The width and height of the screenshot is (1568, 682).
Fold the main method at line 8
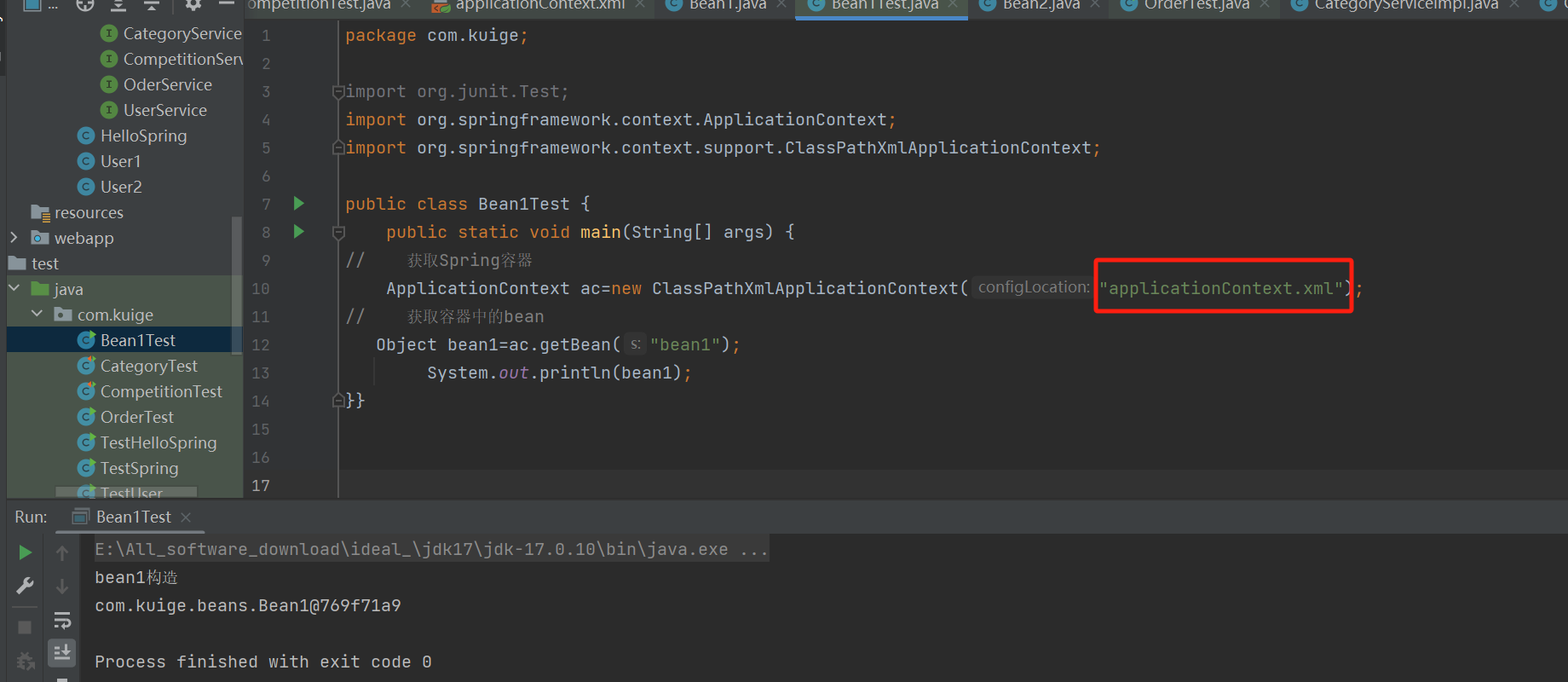[338, 232]
